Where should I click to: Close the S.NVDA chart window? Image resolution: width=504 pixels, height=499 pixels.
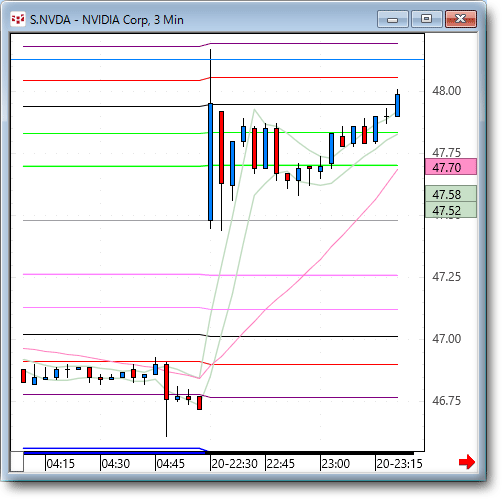coord(461,19)
